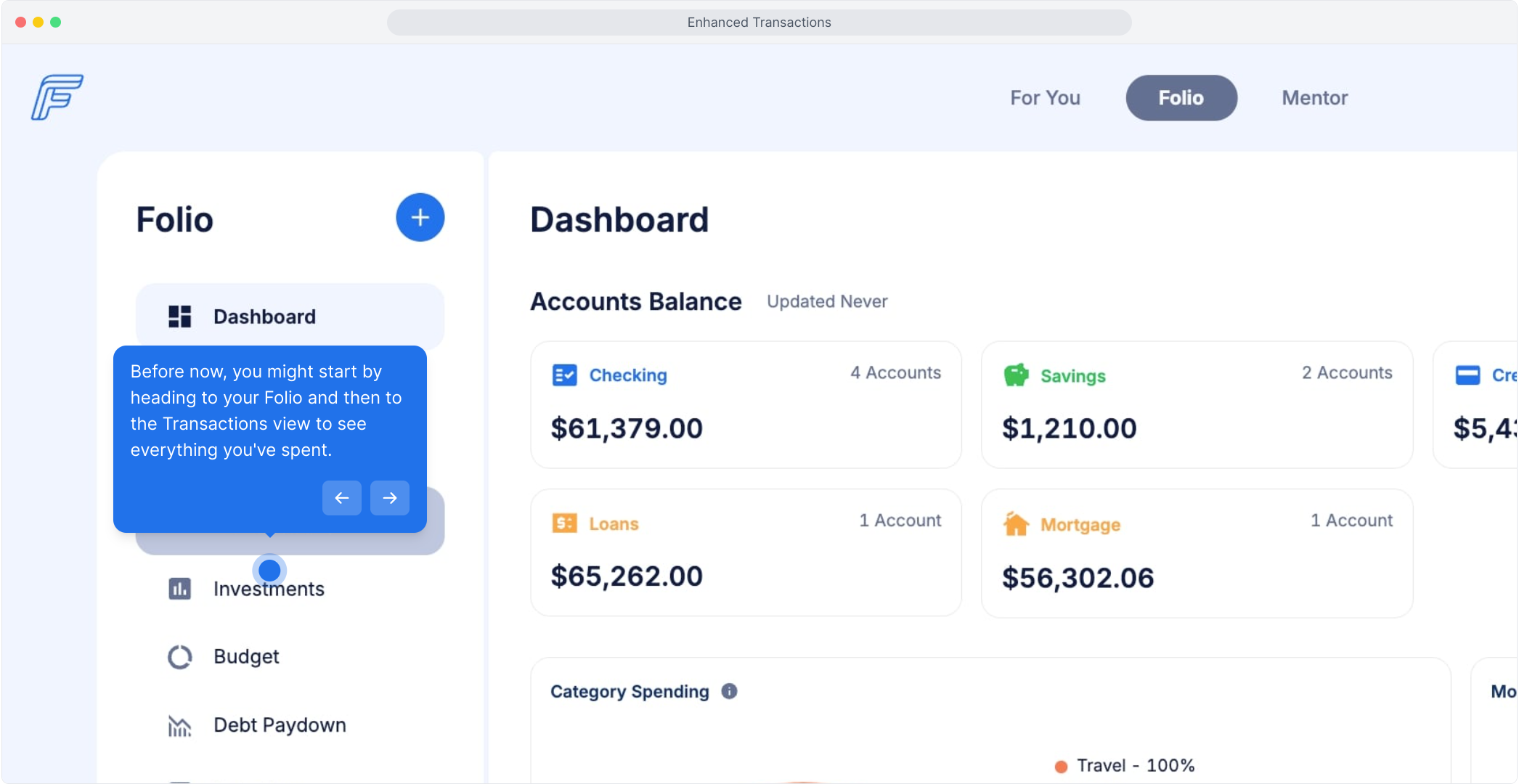Go back with tooltip left arrow
The width and height of the screenshot is (1519, 784).
pos(342,498)
